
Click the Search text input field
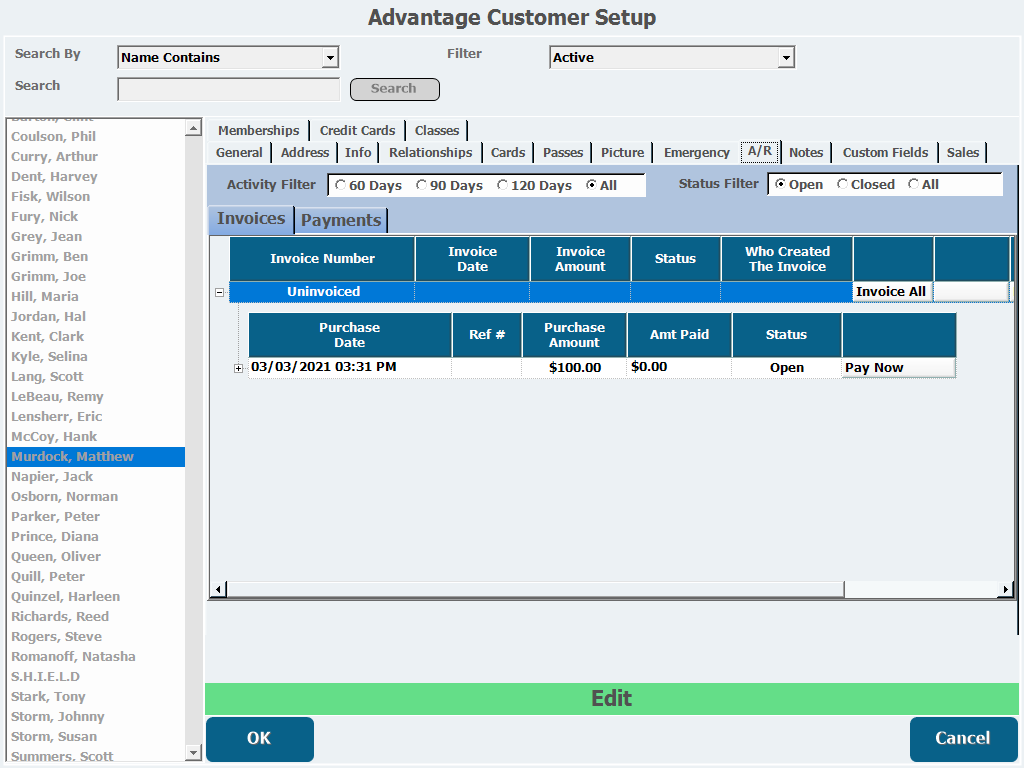pyautogui.click(x=229, y=89)
